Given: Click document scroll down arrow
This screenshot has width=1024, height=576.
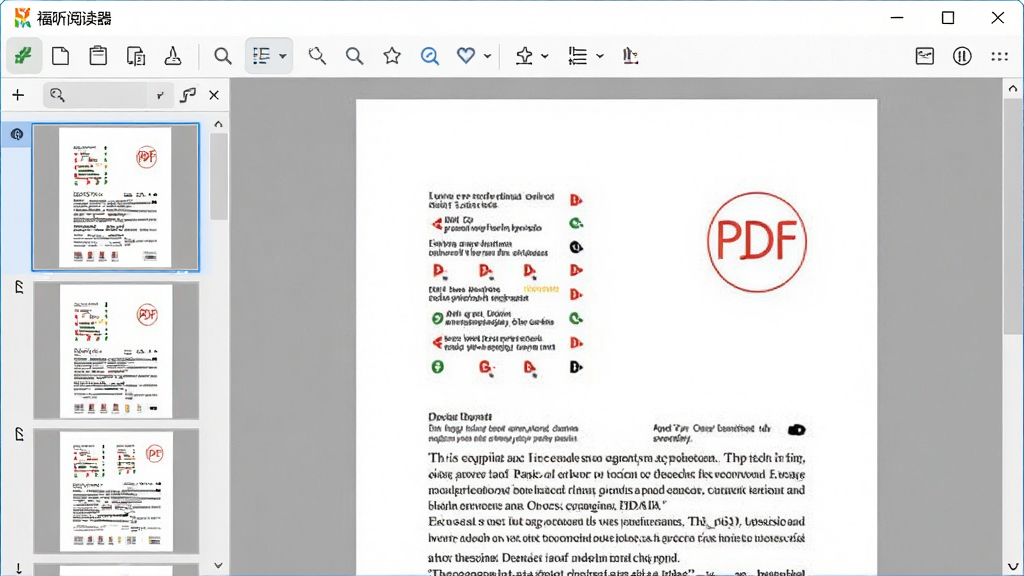Looking at the screenshot, I should 1013,566.
